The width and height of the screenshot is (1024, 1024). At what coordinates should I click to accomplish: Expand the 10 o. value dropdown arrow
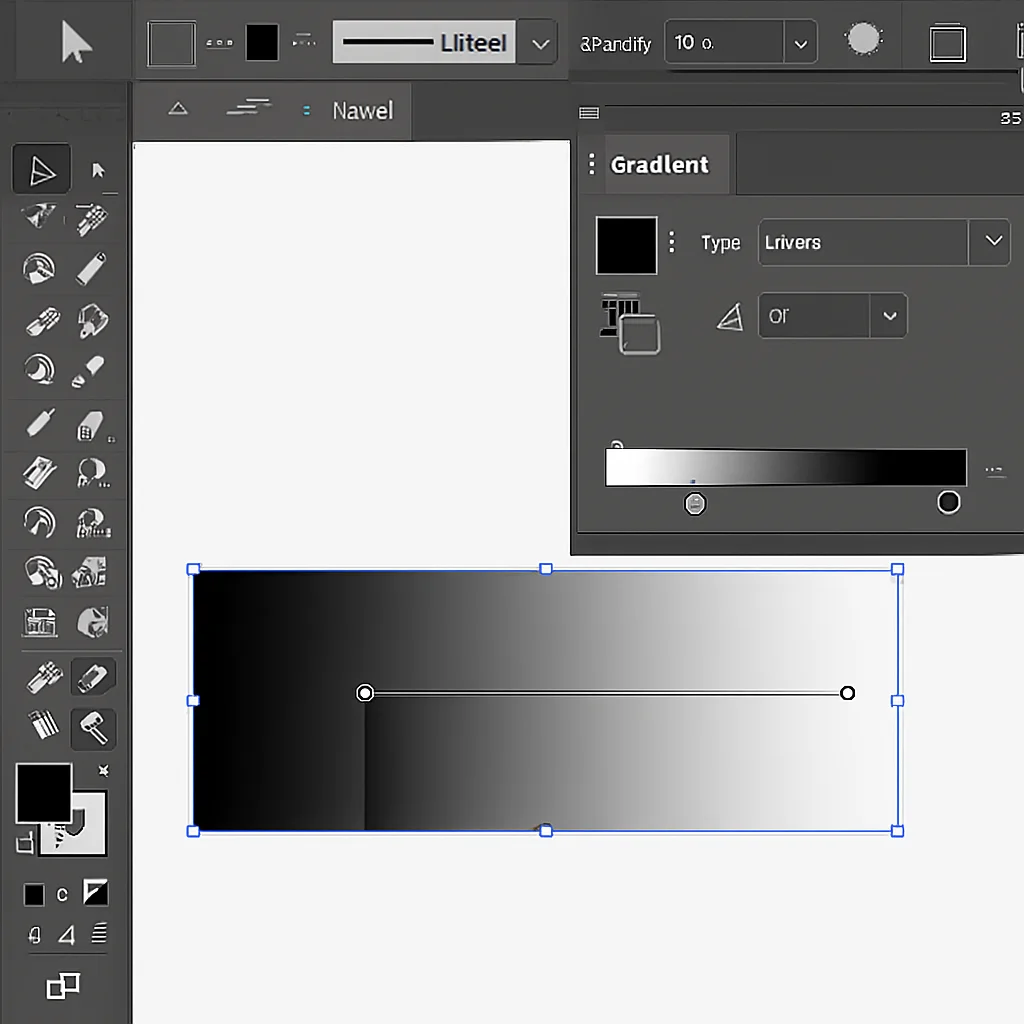[801, 44]
